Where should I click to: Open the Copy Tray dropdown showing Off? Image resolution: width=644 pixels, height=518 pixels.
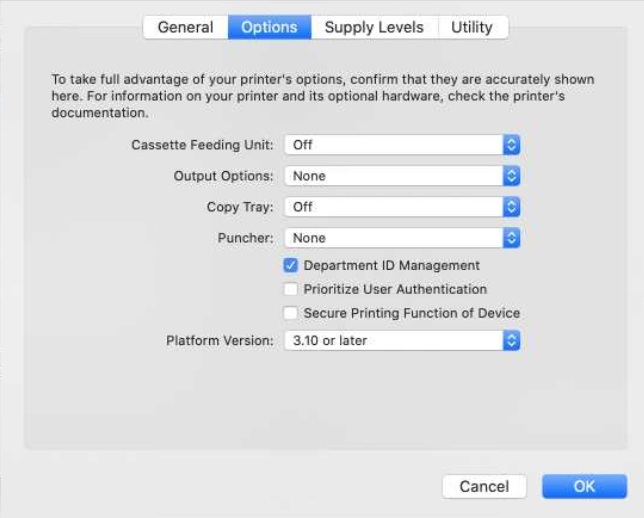click(393, 207)
